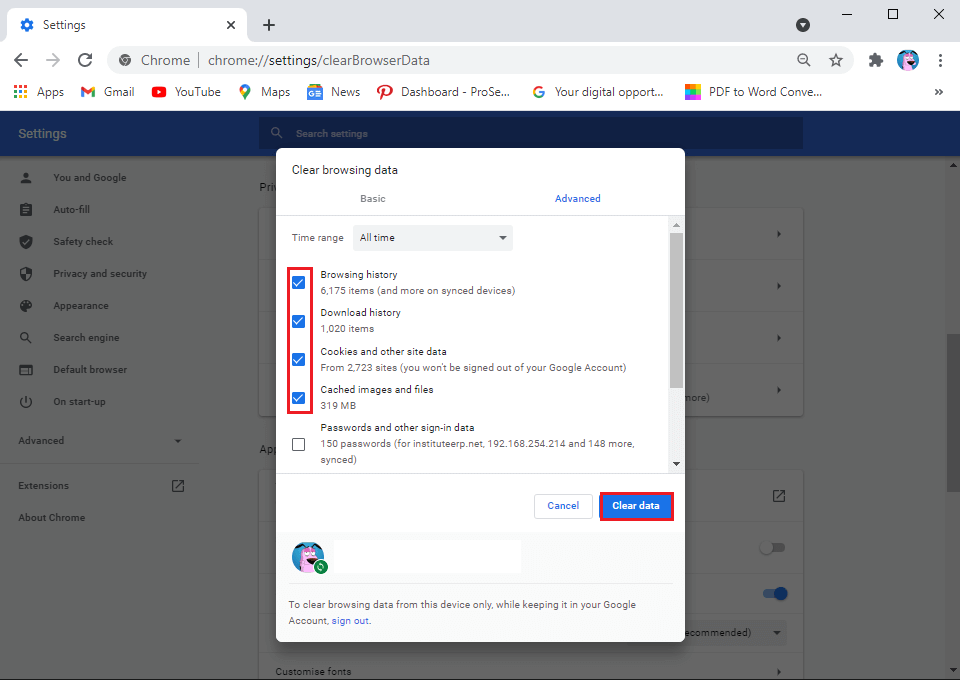Open Chrome three-dot menu

coord(940,60)
